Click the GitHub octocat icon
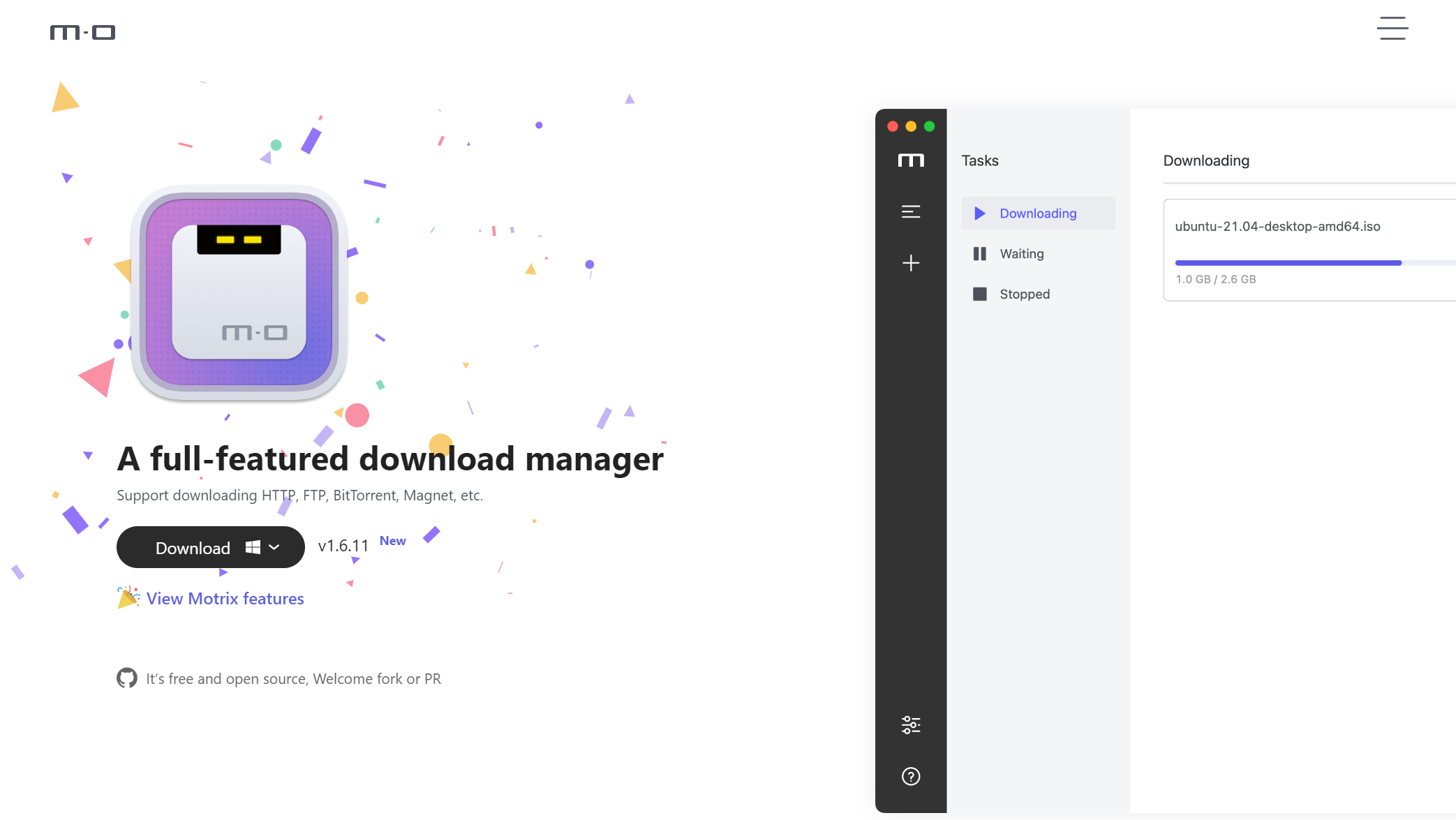This screenshot has width=1456, height=820. 127,678
